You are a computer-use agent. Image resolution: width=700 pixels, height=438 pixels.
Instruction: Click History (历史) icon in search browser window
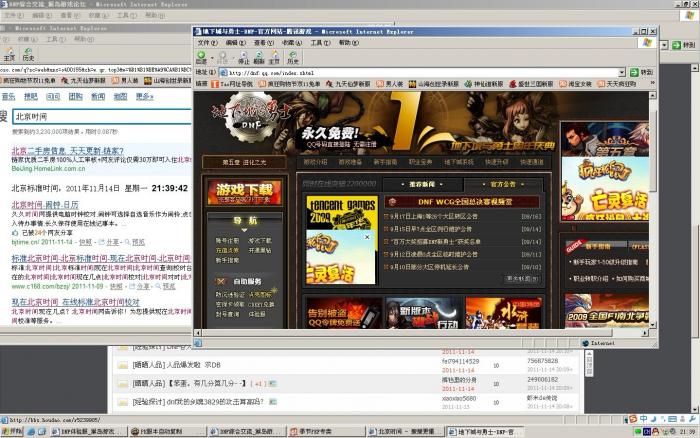(x=28, y=54)
